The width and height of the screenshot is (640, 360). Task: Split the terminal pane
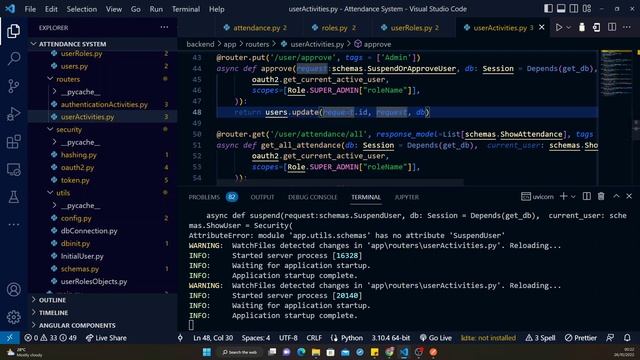(x=587, y=196)
